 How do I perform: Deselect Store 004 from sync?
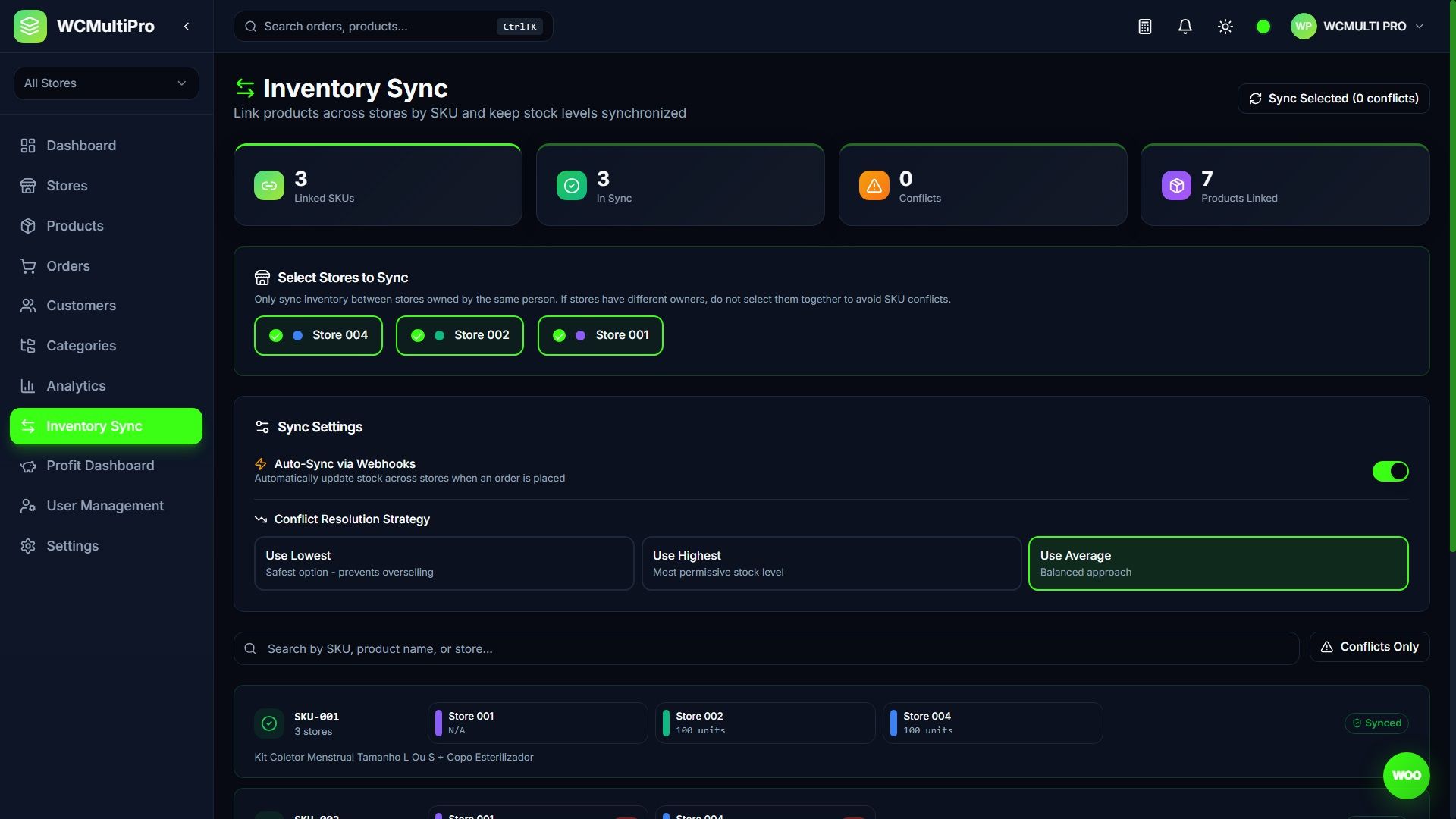click(318, 335)
